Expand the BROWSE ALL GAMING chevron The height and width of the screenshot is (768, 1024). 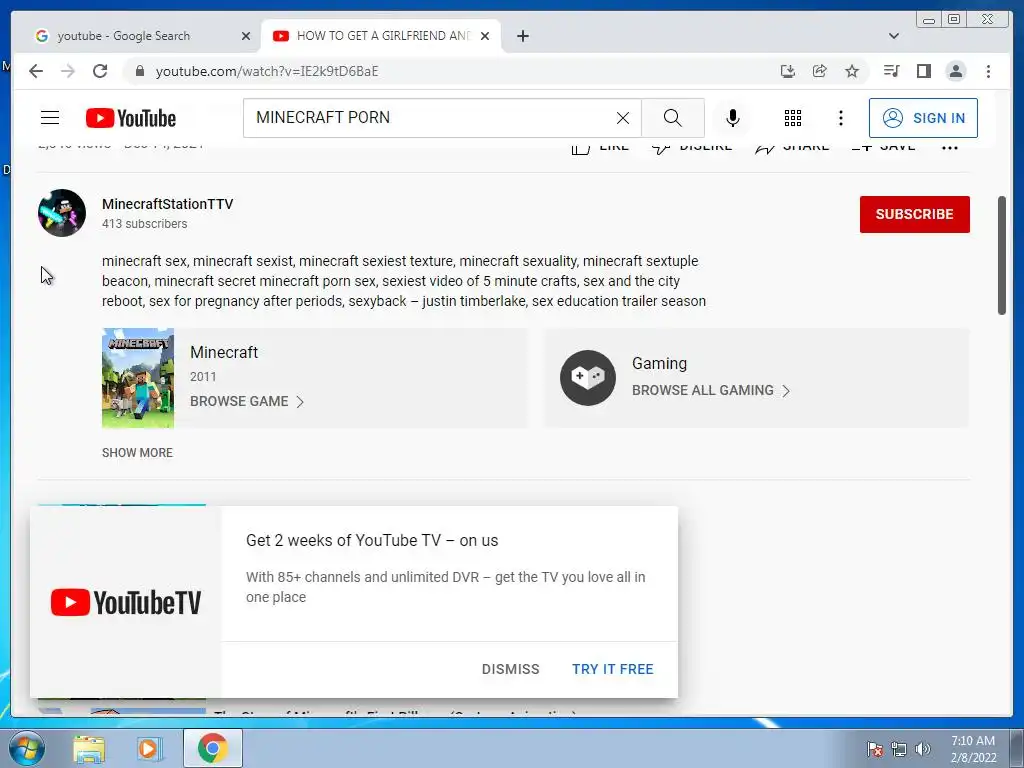point(786,391)
